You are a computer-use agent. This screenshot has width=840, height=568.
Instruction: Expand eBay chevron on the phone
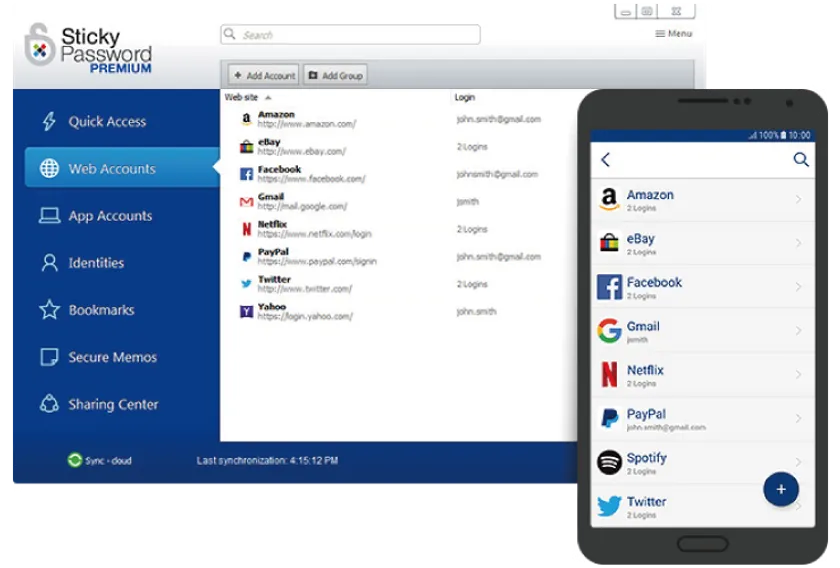click(x=798, y=243)
